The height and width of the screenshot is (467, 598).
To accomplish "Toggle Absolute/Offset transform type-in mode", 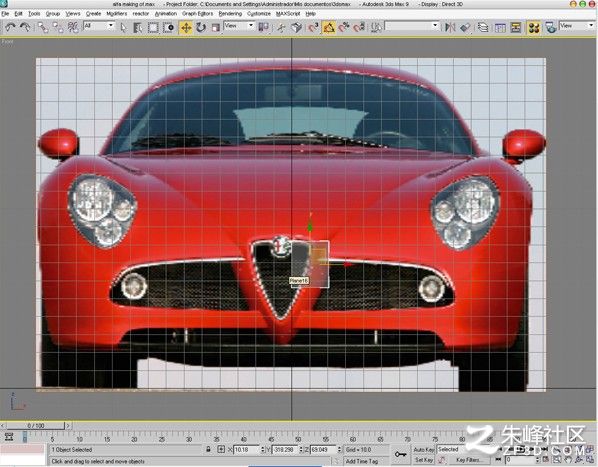I will pos(221,449).
